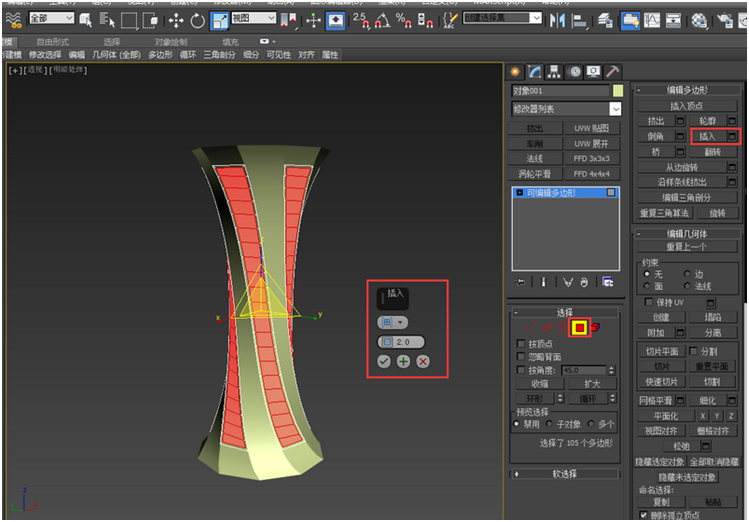Select the Scale tool in main toolbar
Viewport: 749px width, 522px height.
(220, 21)
